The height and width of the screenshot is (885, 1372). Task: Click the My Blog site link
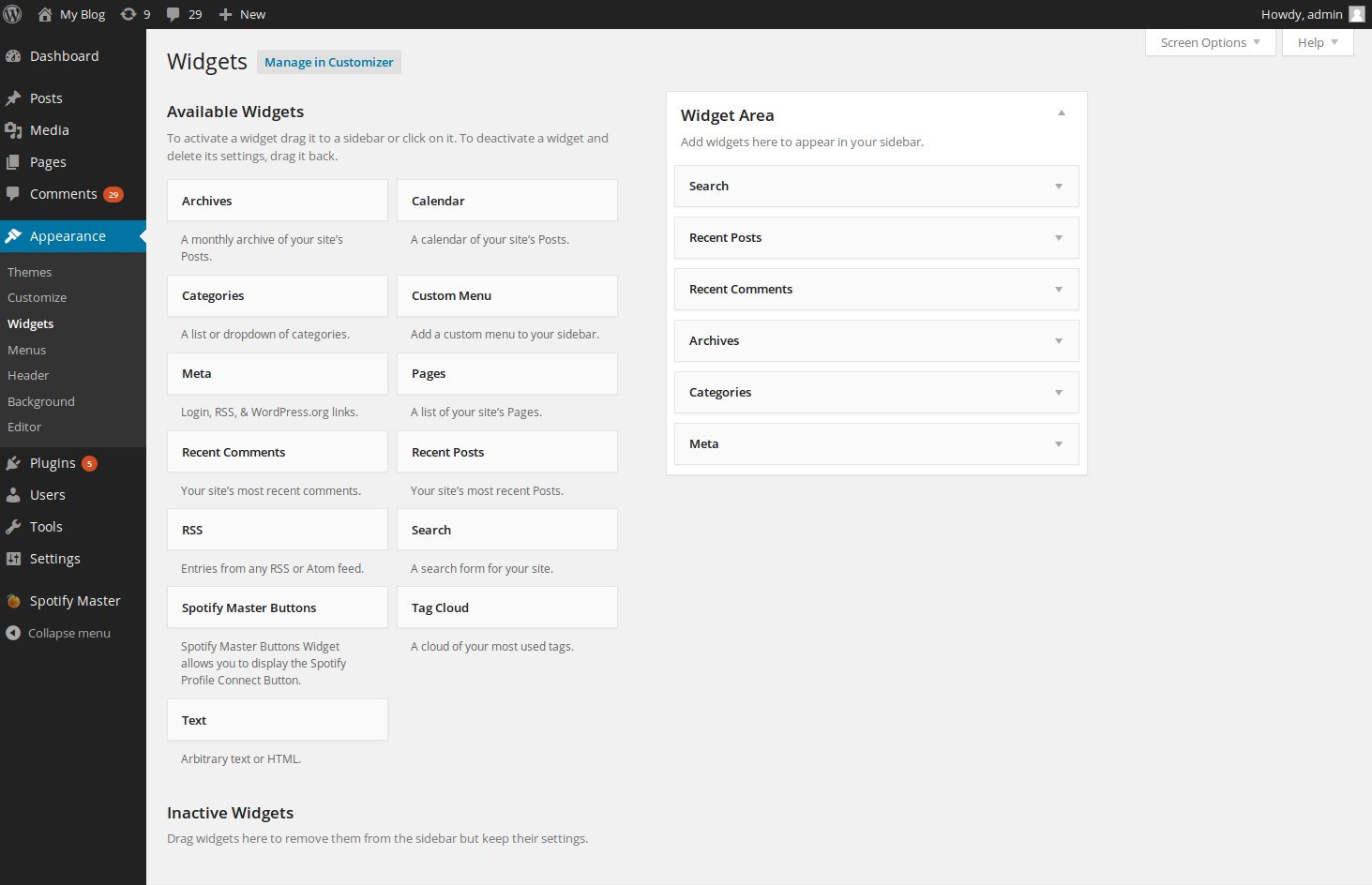point(82,14)
